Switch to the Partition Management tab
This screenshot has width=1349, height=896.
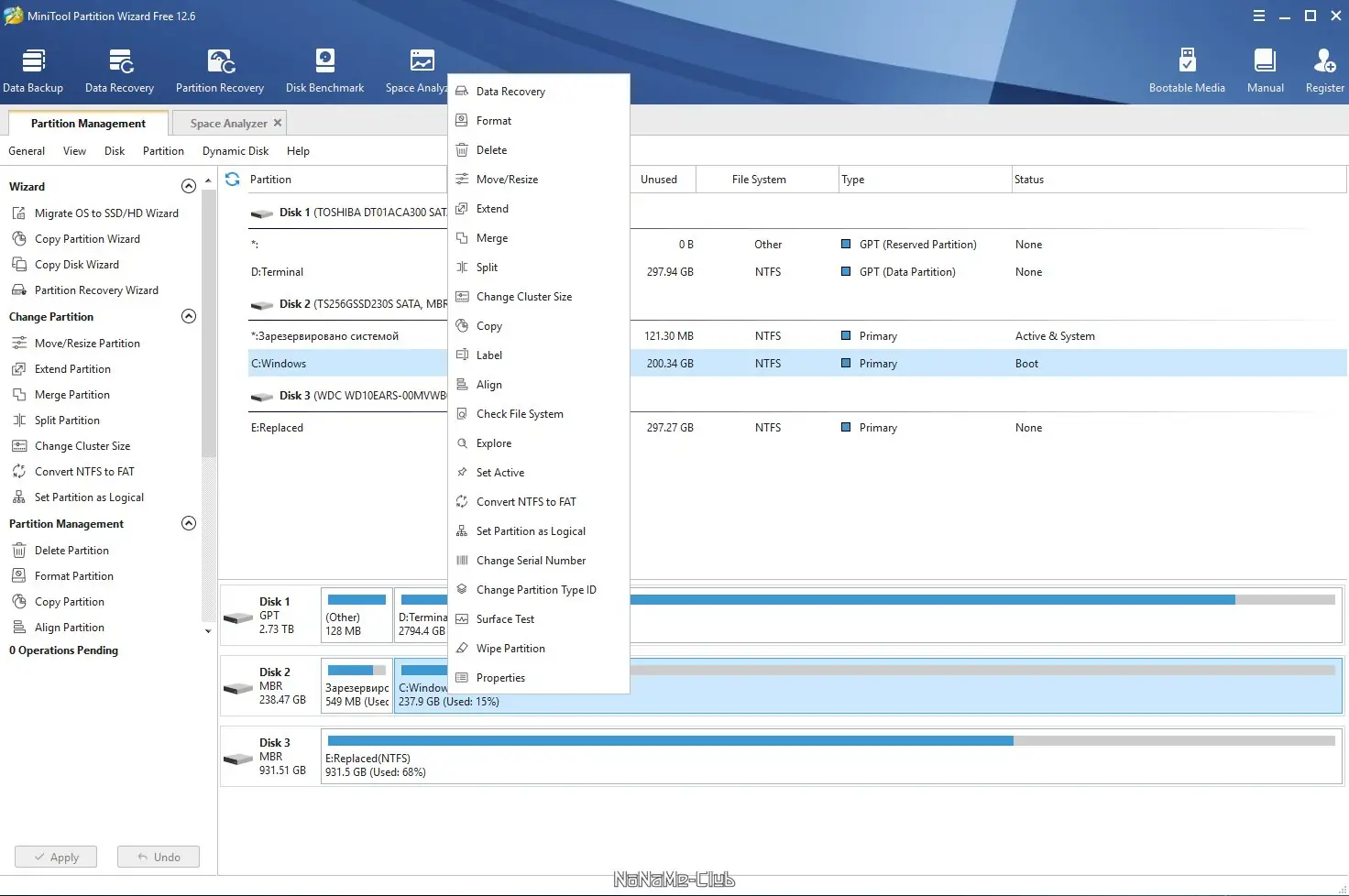coord(88,124)
